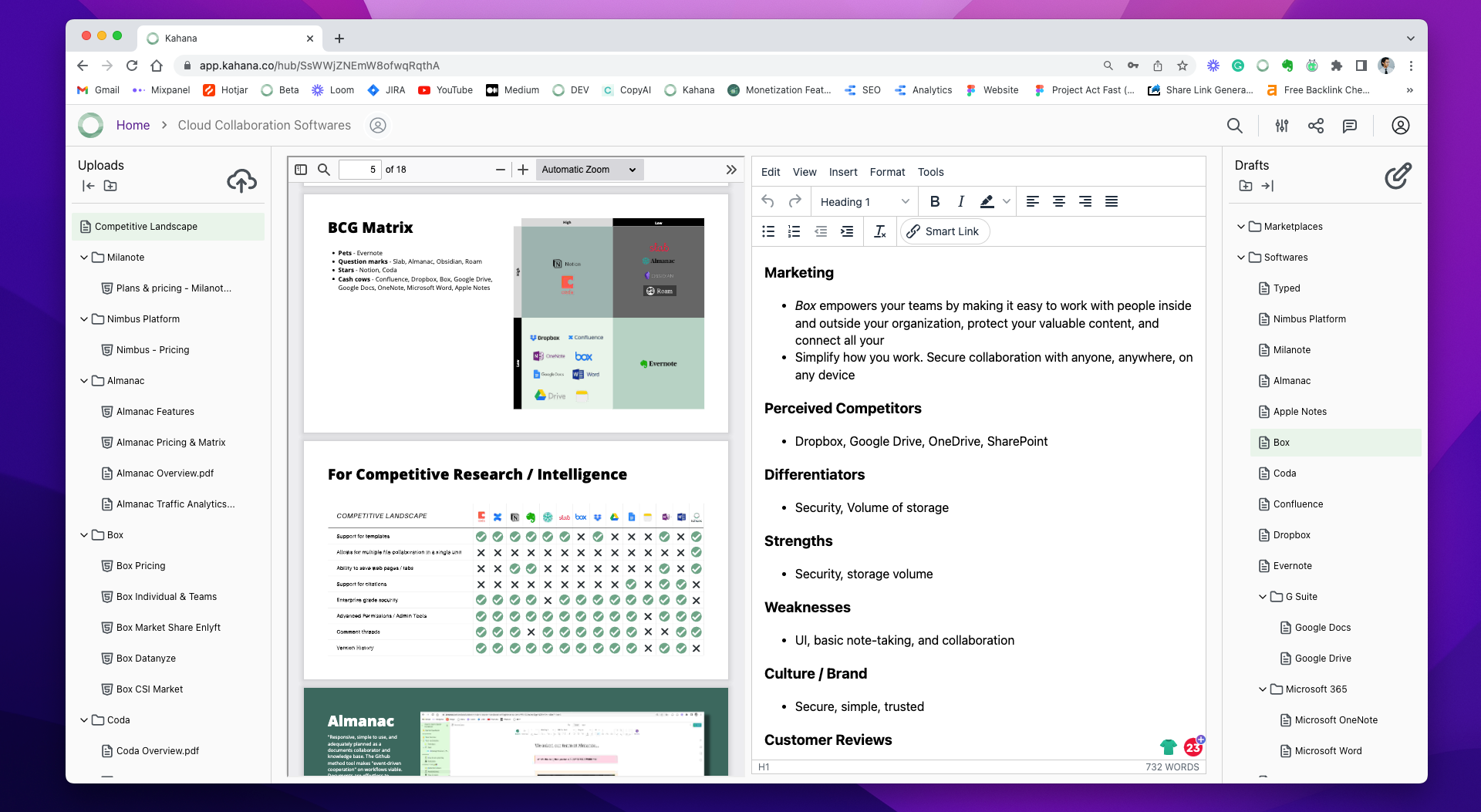
Task: Bookmark this page star icon
Action: pyautogui.click(x=1182, y=66)
